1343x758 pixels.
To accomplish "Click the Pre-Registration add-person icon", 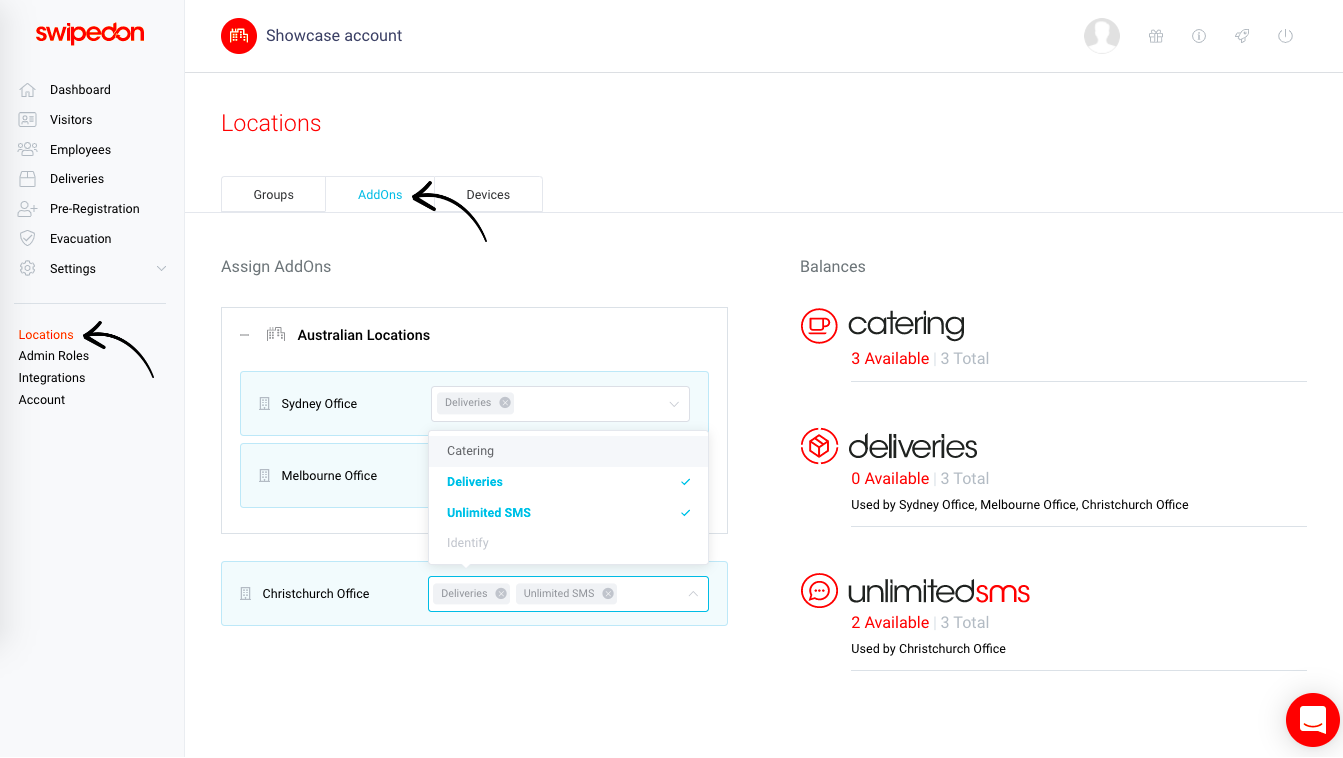I will coord(28,209).
